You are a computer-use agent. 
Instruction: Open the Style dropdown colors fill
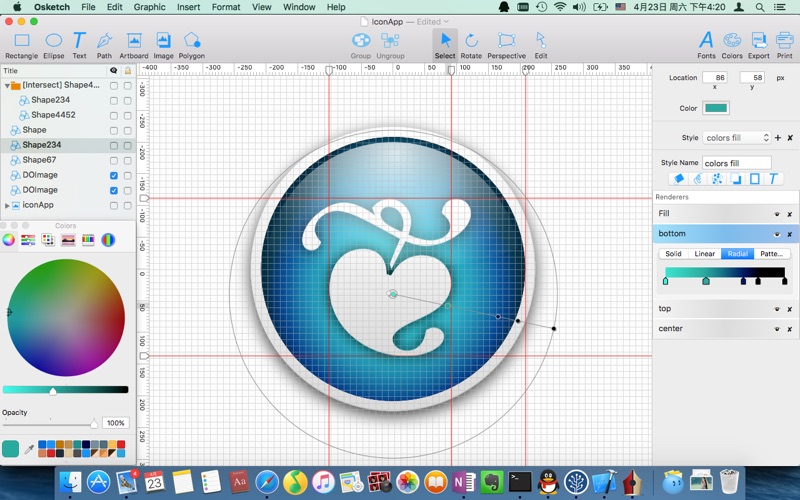click(x=737, y=138)
